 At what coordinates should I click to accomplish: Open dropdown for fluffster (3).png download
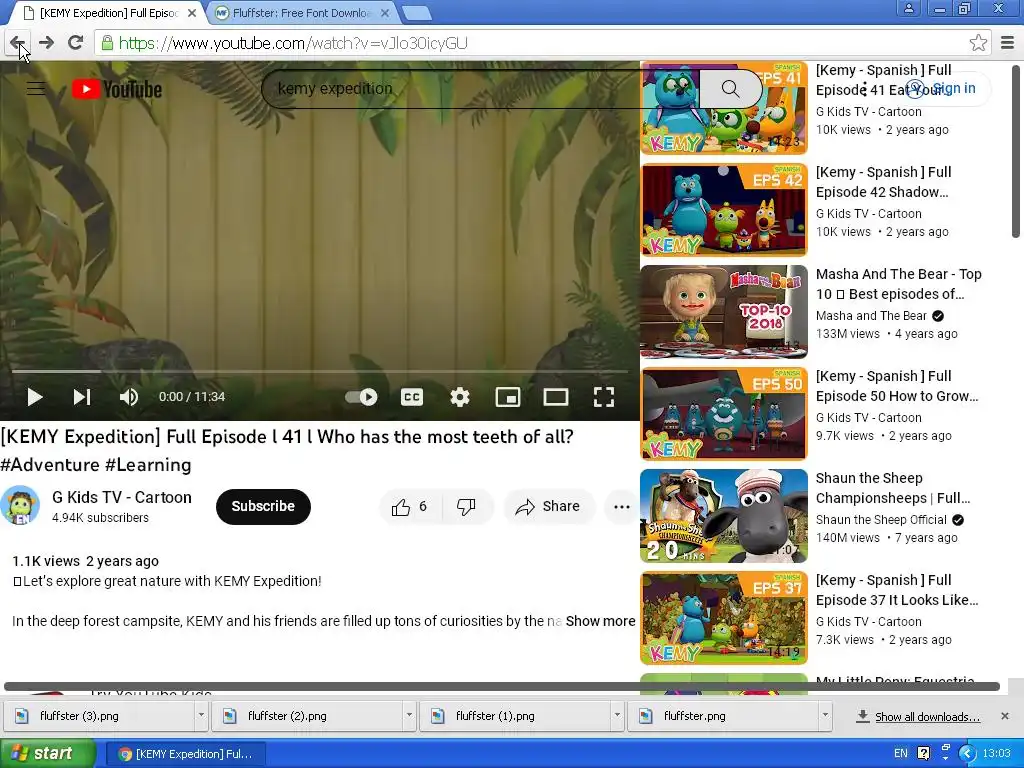coord(201,716)
